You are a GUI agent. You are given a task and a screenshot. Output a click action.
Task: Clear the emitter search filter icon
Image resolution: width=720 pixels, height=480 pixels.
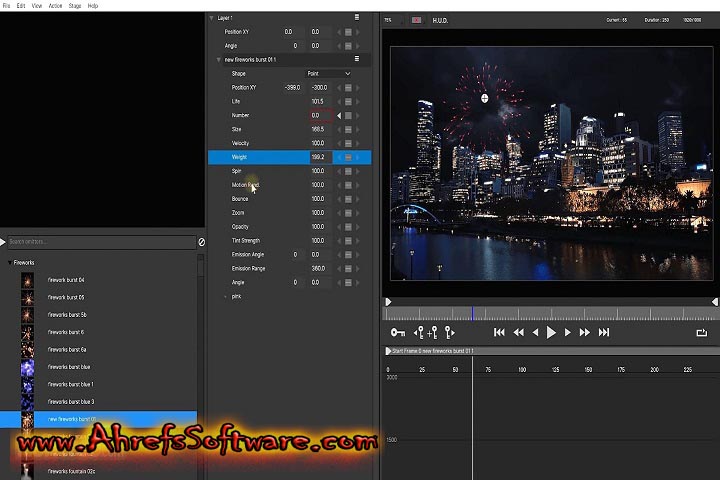(x=201, y=242)
